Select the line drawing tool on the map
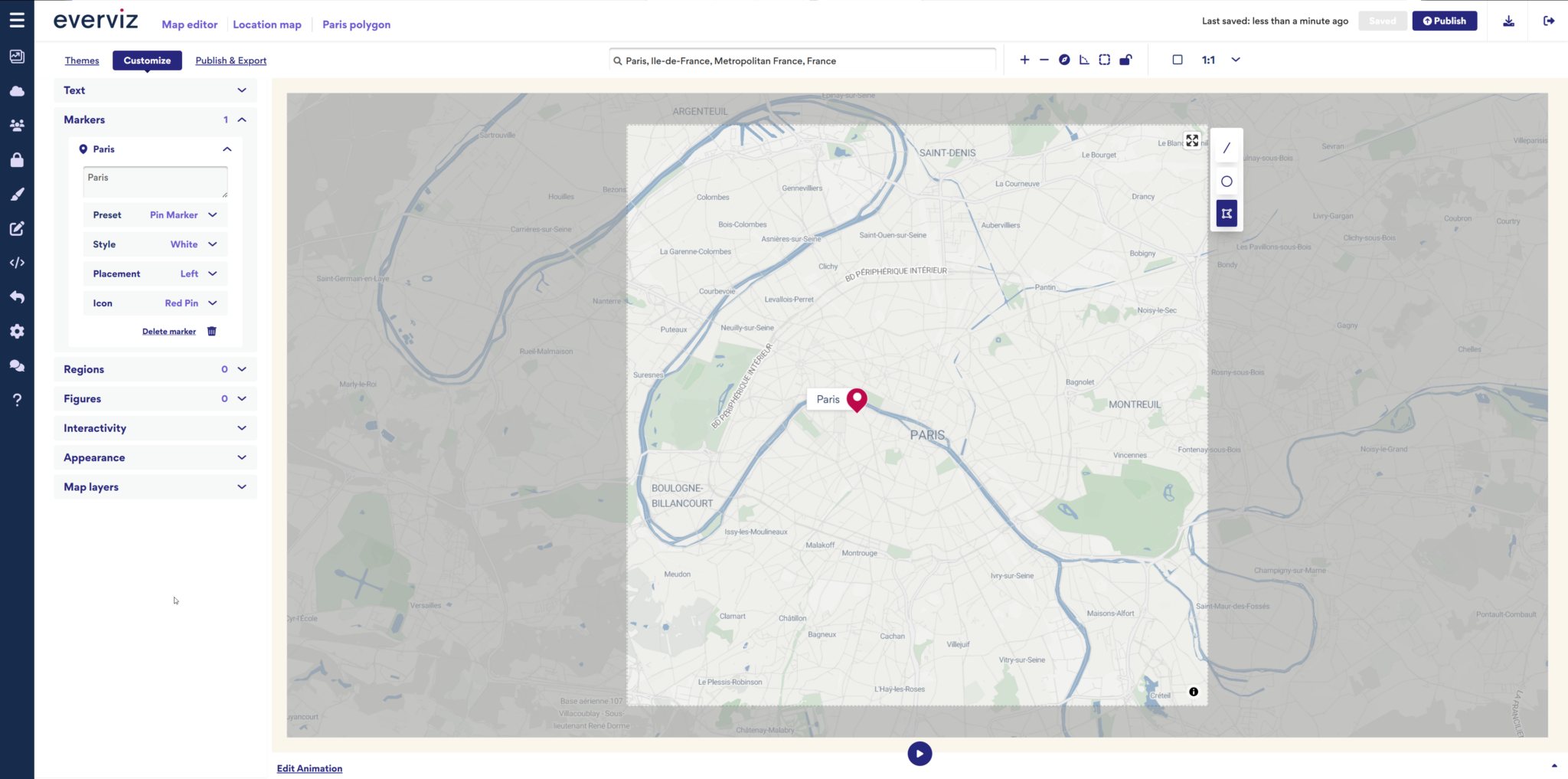1568x779 pixels. point(1226,147)
